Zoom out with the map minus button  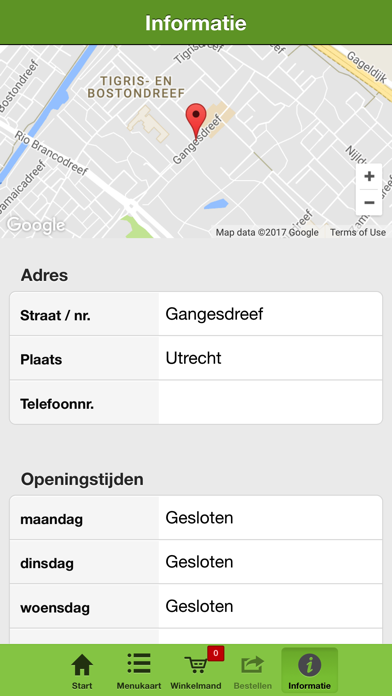pyautogui.click(x=369, y=203)
